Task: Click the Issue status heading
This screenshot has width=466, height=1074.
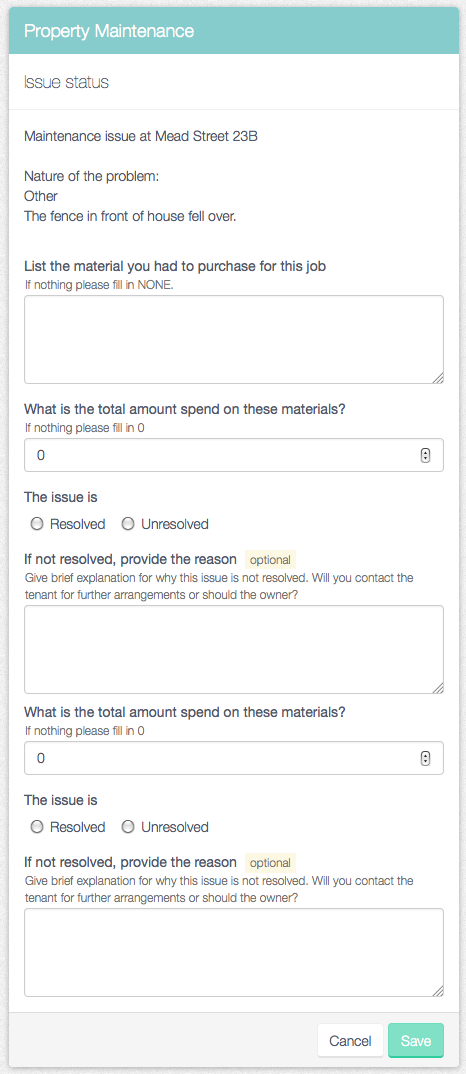Action: click(66, 83)
